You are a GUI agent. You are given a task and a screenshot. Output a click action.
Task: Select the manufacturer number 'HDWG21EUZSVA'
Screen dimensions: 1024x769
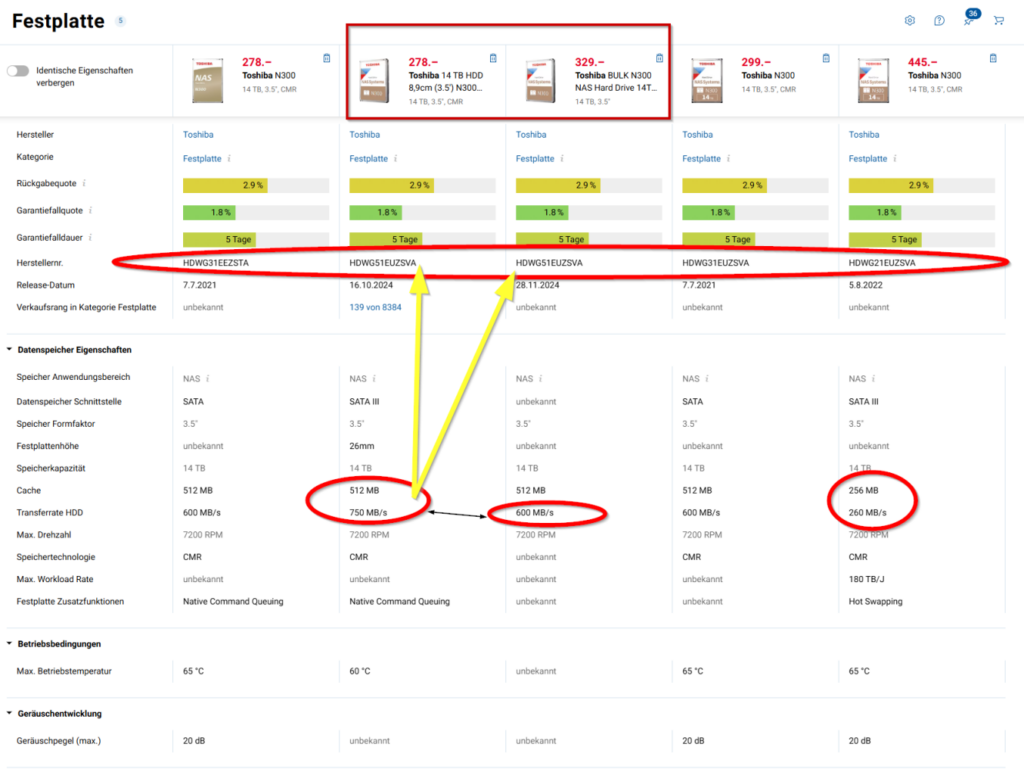point(882,263)
